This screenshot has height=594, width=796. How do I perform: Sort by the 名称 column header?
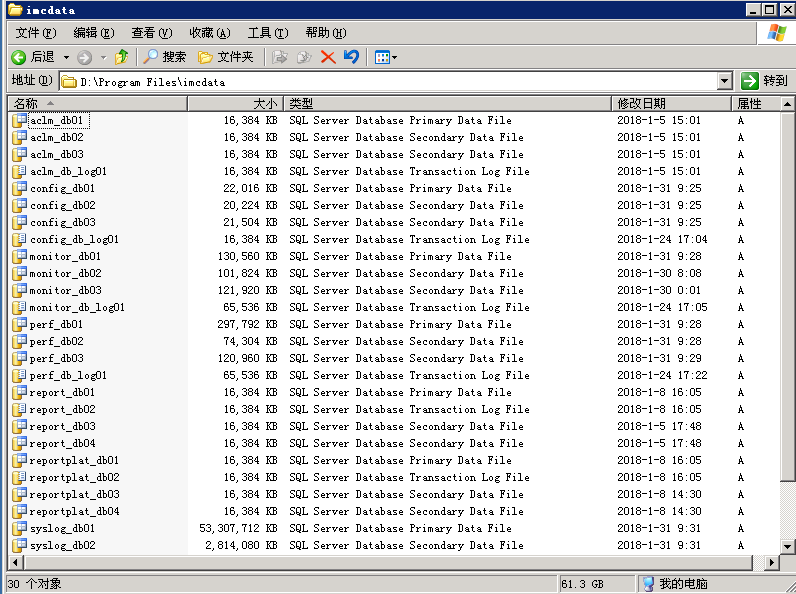[x=98, y=104]
